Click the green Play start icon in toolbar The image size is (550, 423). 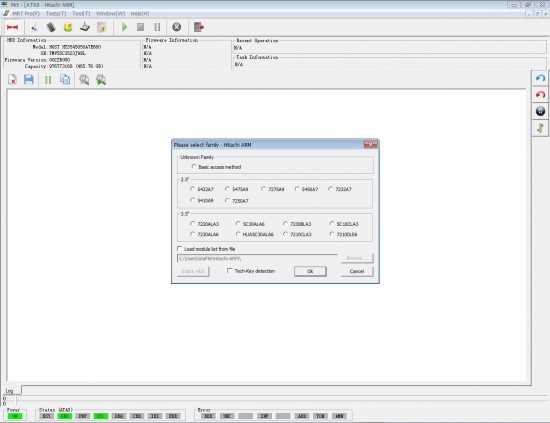tap(124, 27)
